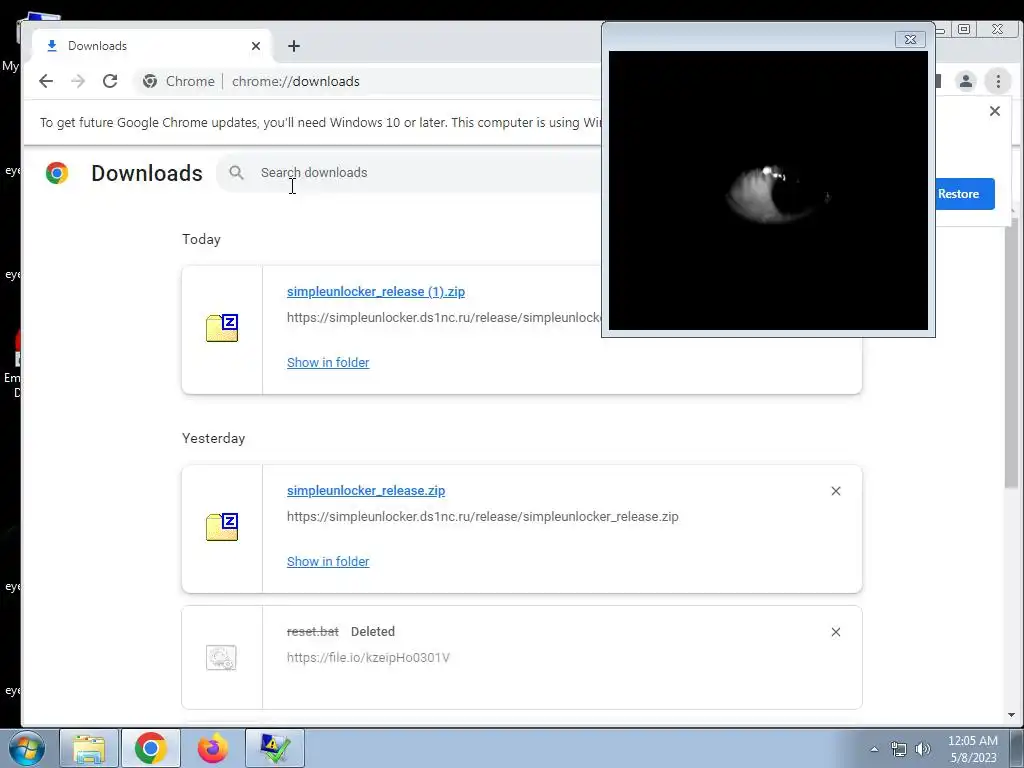The image size is (1024, 768).
Task: Show simpleunlocker_release (1).zip in folder
Action: (328, 362)
